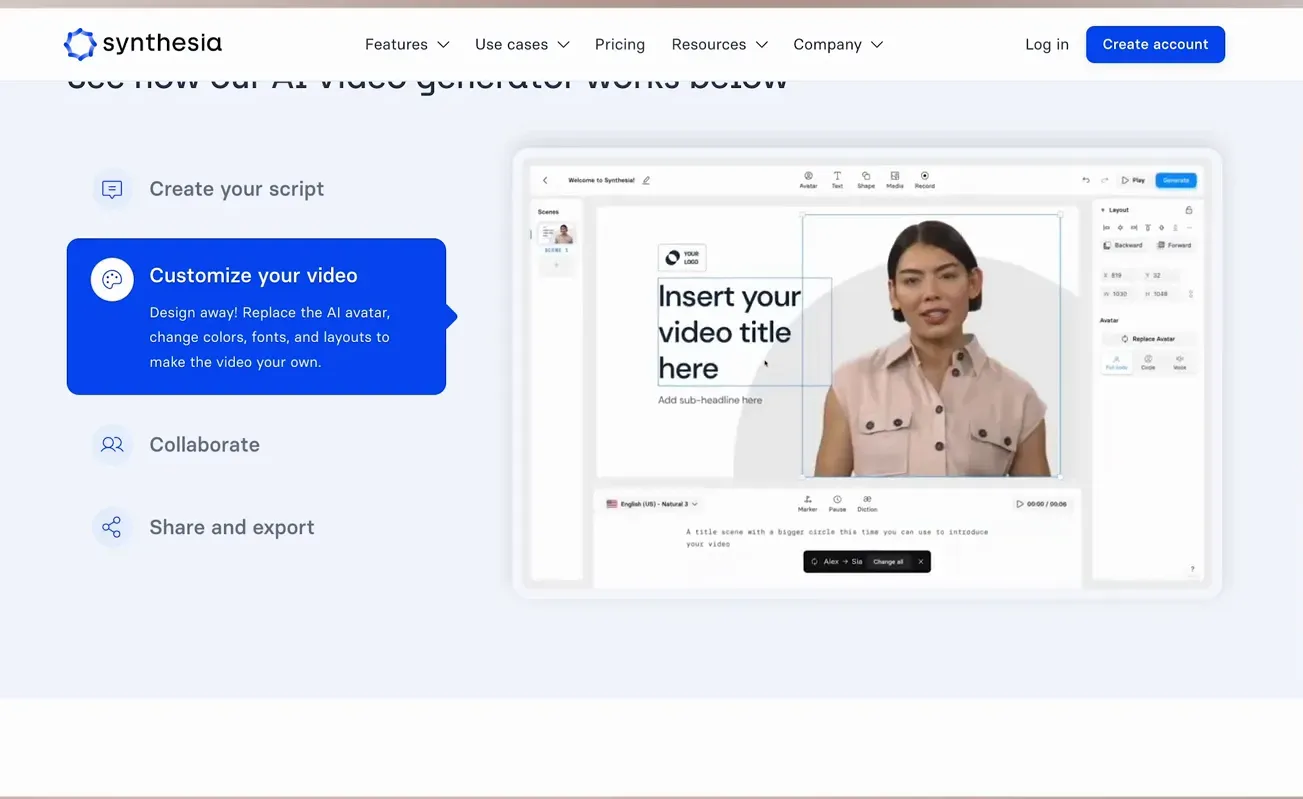This screenshot has height=799, width=1303.
Task: Select the Circle avatar option
Action: [x=1148, y=362]
